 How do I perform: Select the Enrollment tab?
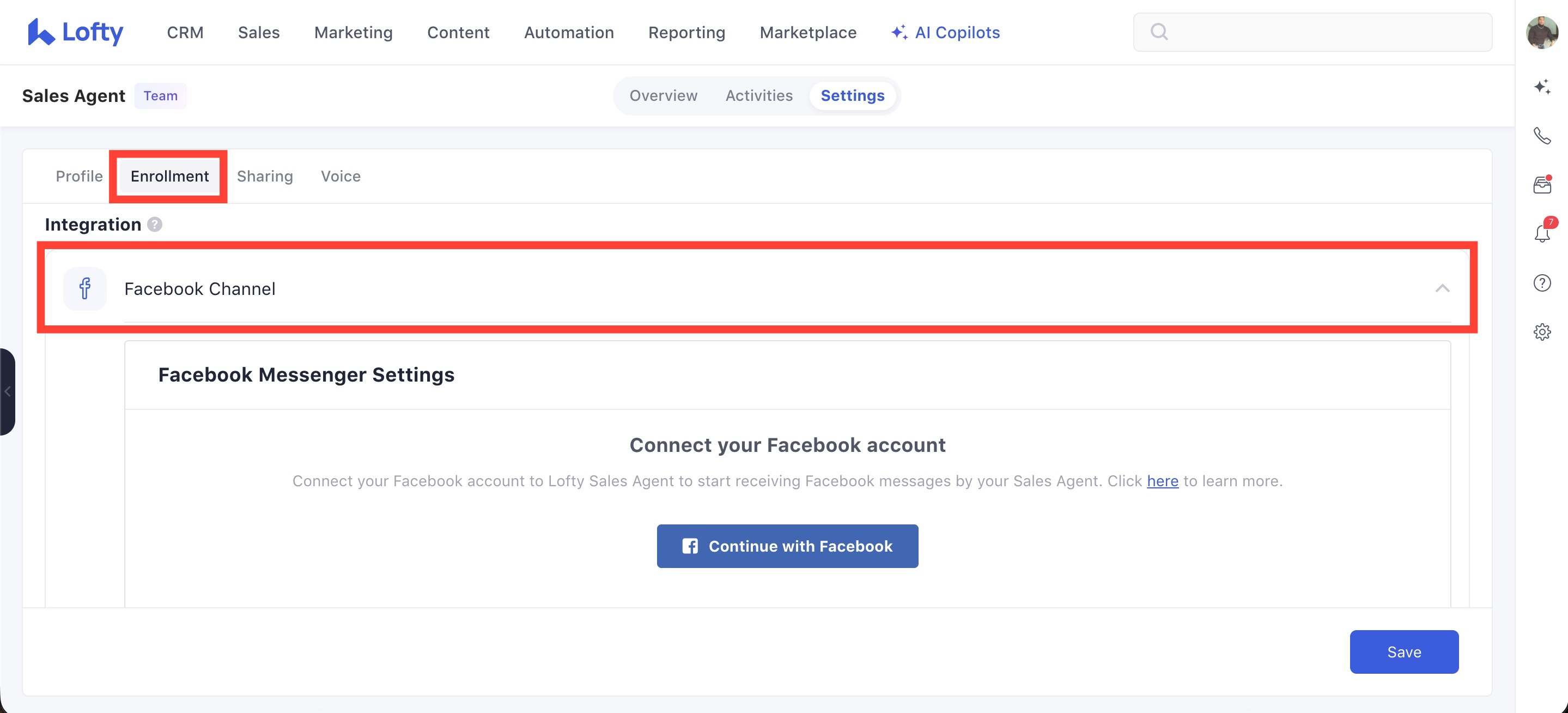[x=169, y=176]
